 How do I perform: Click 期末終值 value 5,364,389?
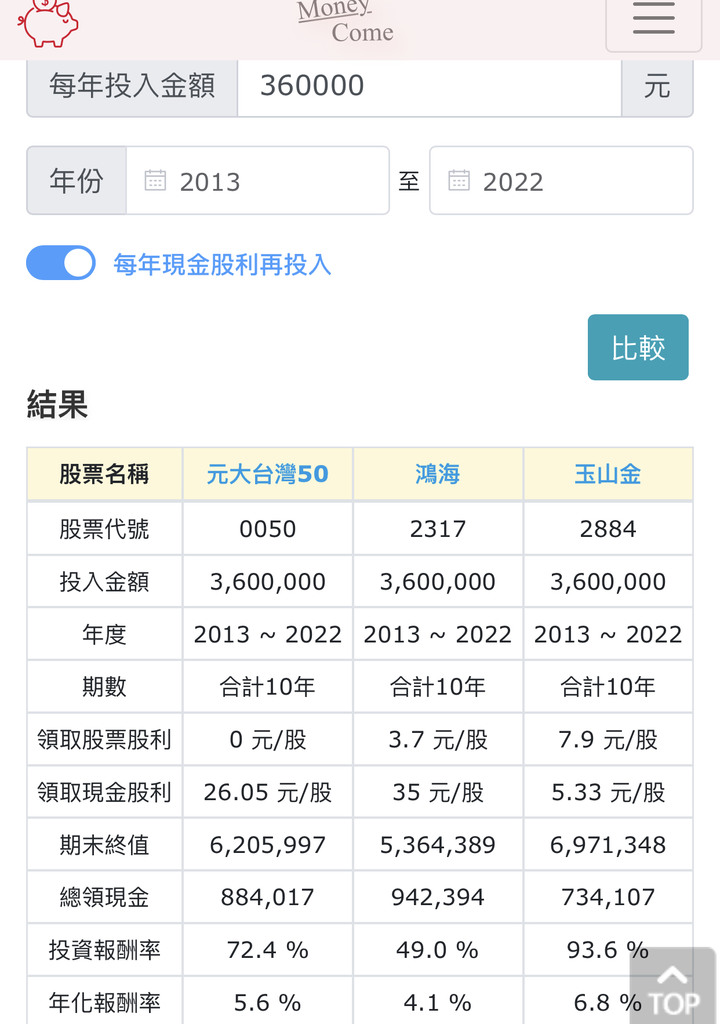click(438, 844)
